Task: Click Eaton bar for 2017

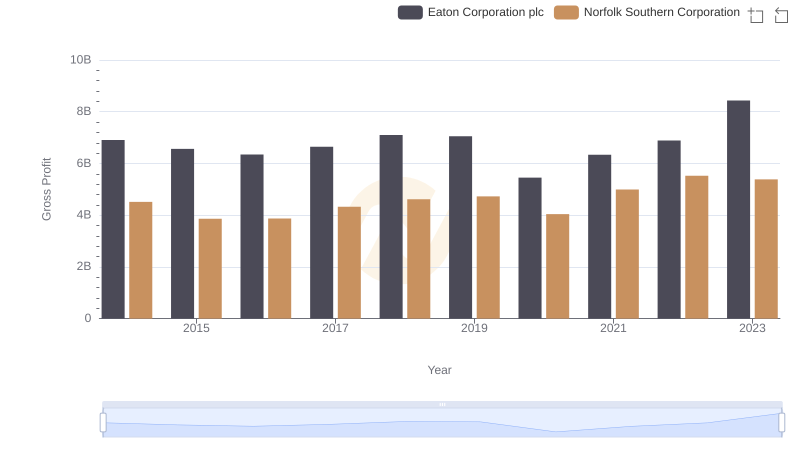Action: click(x=321, y=233)
